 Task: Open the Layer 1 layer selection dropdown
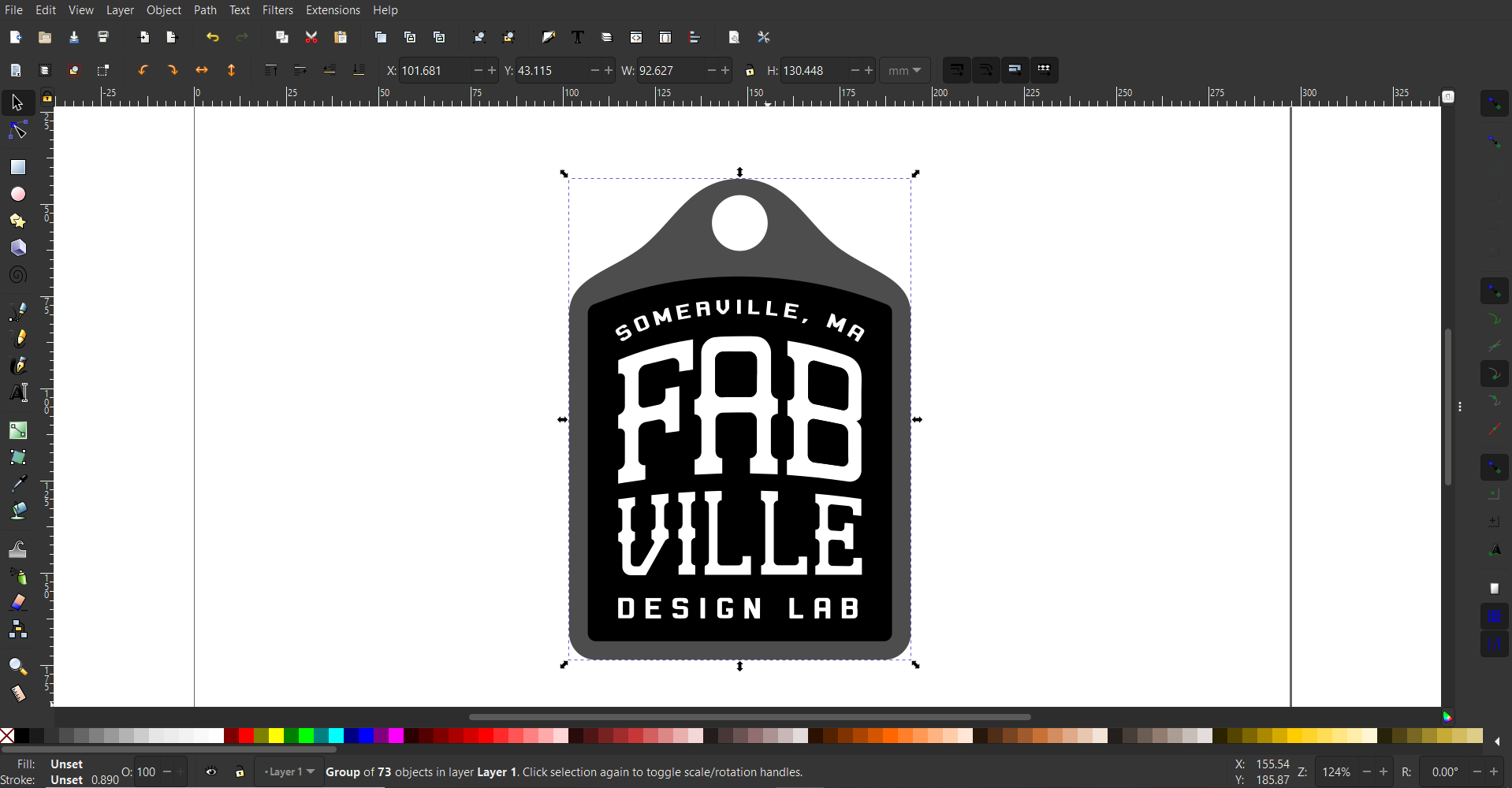(289, 772)
